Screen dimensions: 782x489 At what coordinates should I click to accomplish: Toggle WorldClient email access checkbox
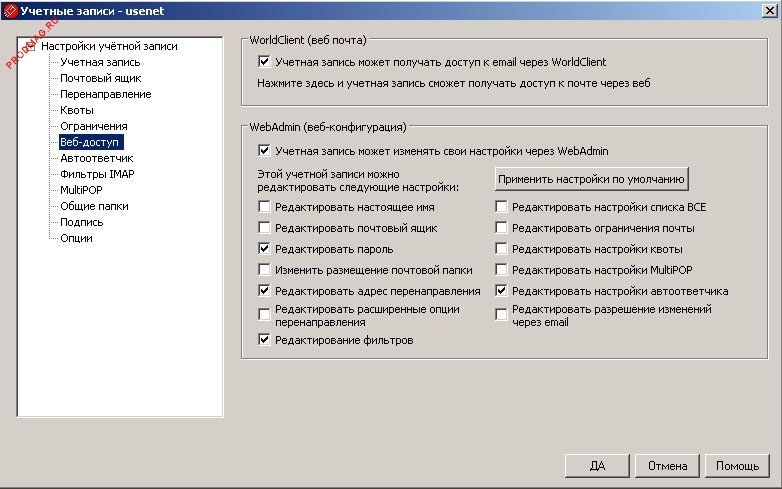264,62
